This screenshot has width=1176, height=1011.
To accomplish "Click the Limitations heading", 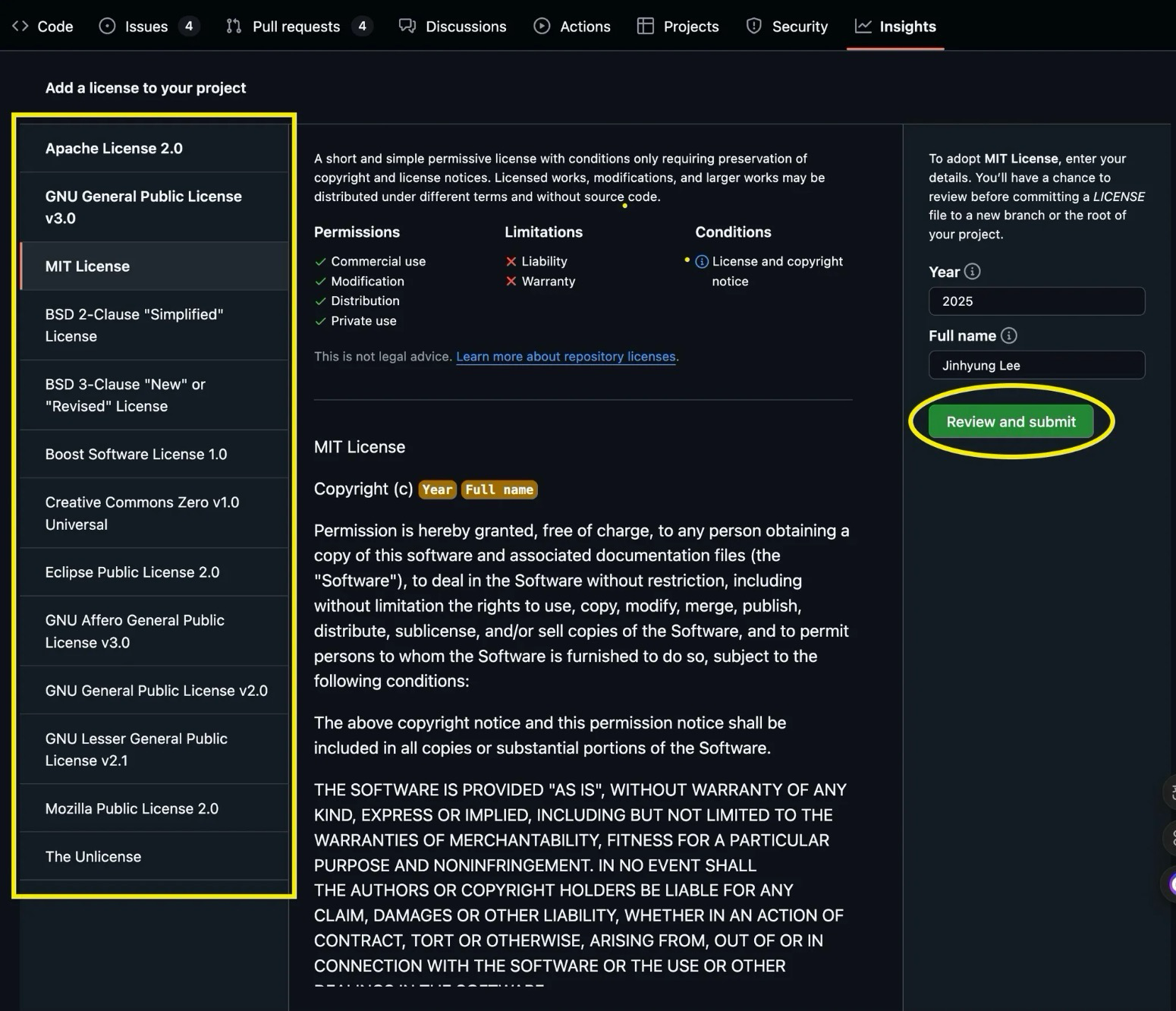I will click(x=543, y=232).
